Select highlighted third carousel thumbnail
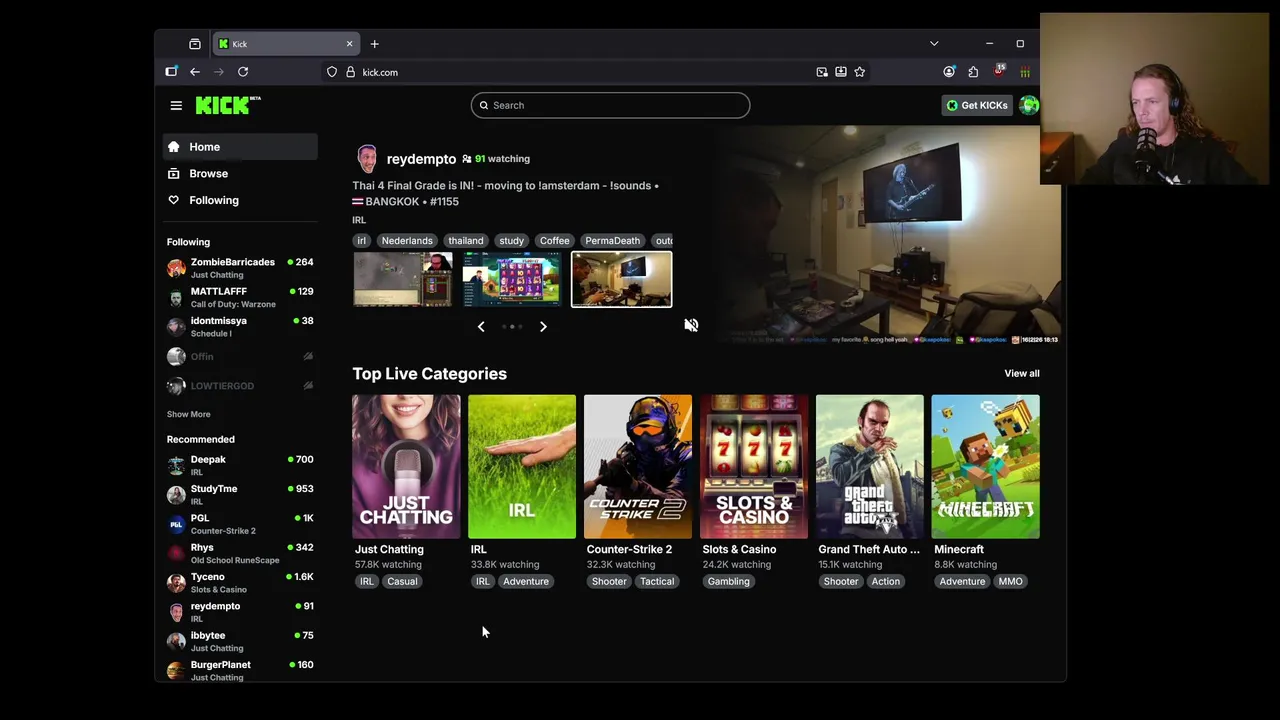 [x=621, y=279]
